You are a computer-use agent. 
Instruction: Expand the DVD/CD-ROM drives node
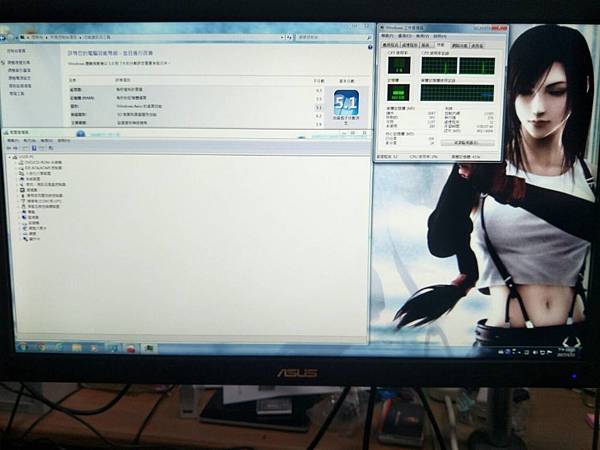[x=16, y=162]
